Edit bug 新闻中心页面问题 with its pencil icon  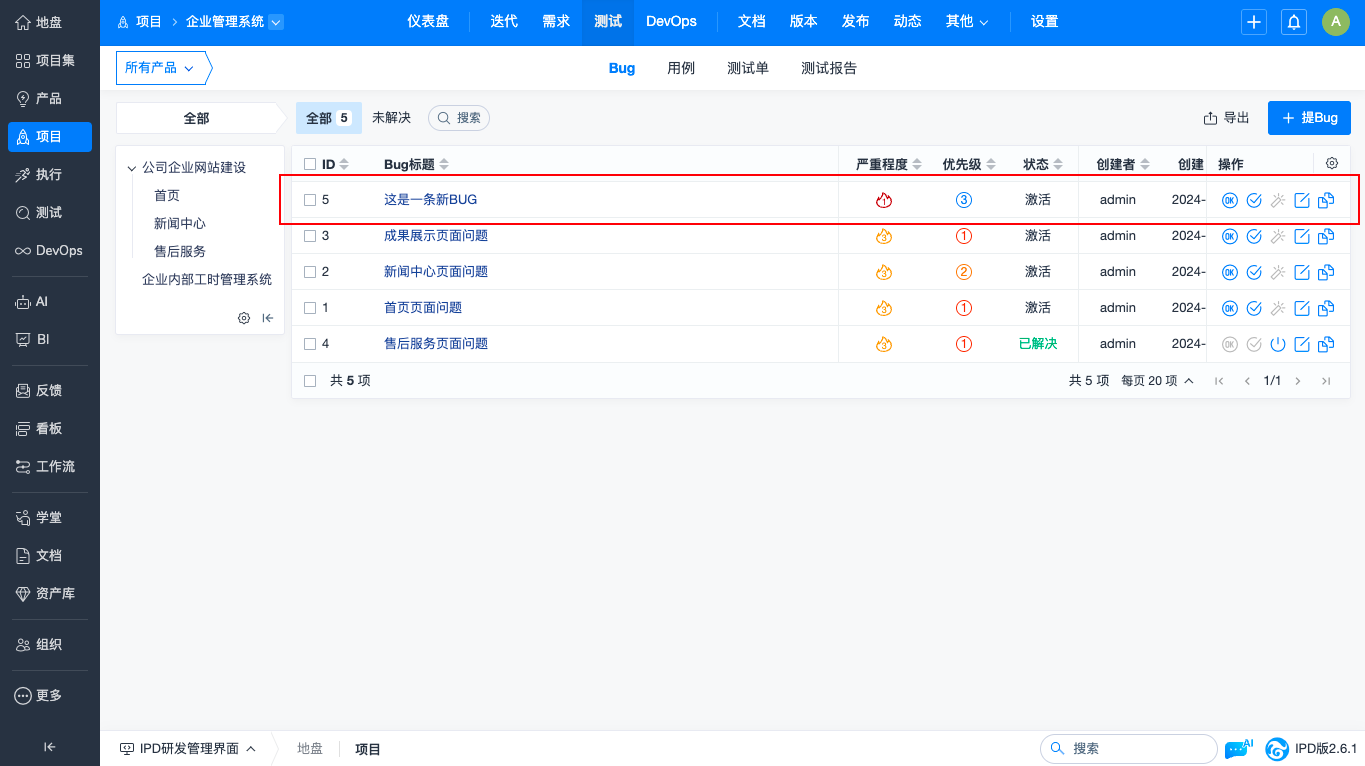click(1302, 272)
